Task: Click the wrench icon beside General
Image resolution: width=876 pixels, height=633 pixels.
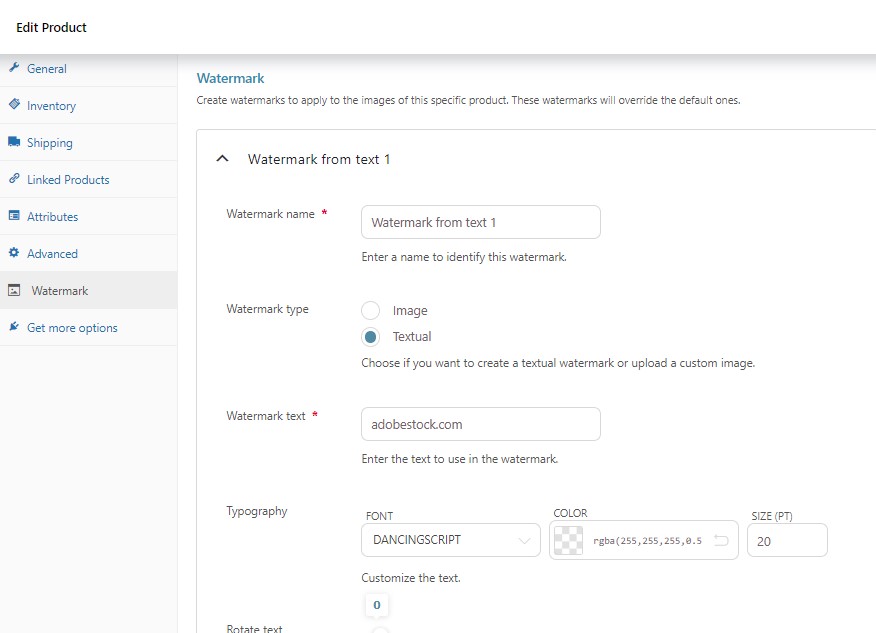Action: (14, 68)
